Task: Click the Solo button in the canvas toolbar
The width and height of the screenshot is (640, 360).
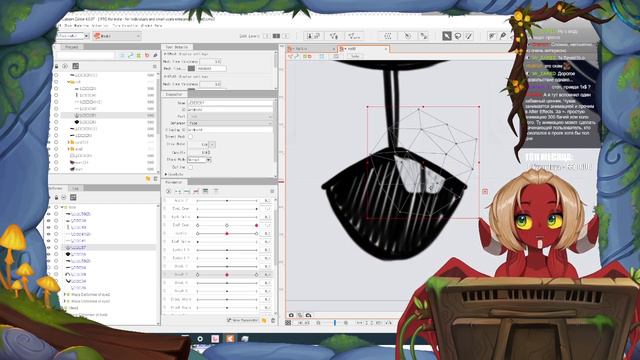Action: 355,56
